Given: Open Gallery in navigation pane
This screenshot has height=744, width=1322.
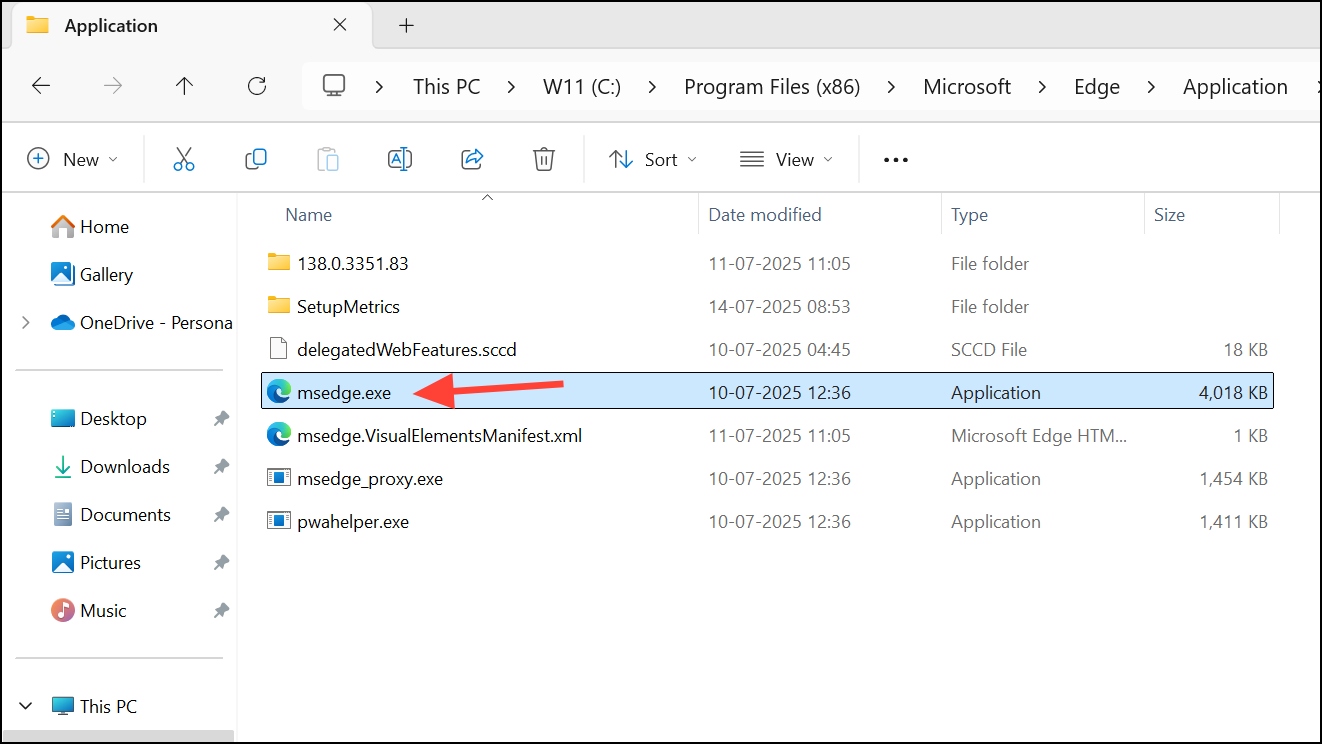Looking at the screenshot, I should [92, 275].
